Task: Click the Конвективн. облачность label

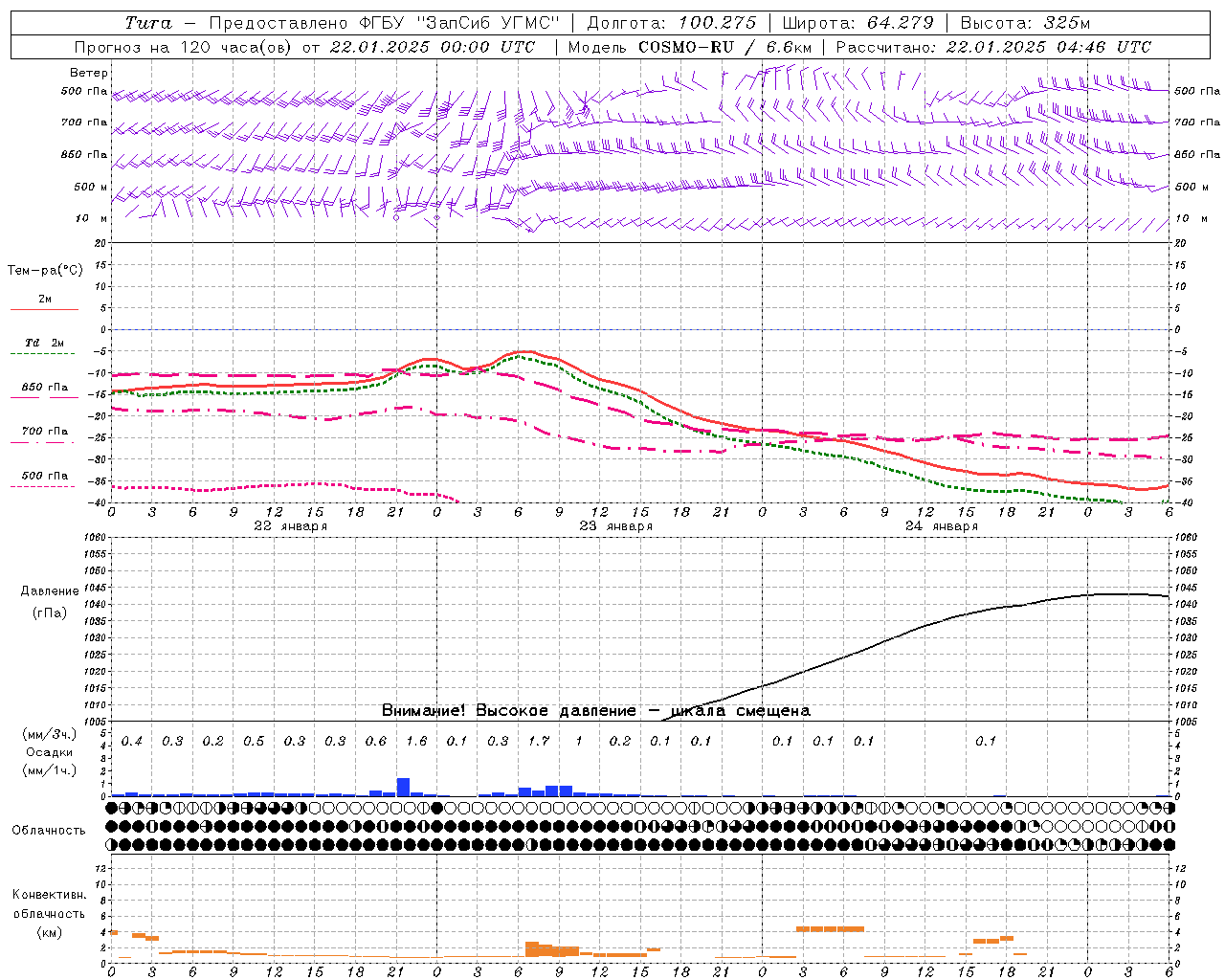Action: [x=50, y=903]
